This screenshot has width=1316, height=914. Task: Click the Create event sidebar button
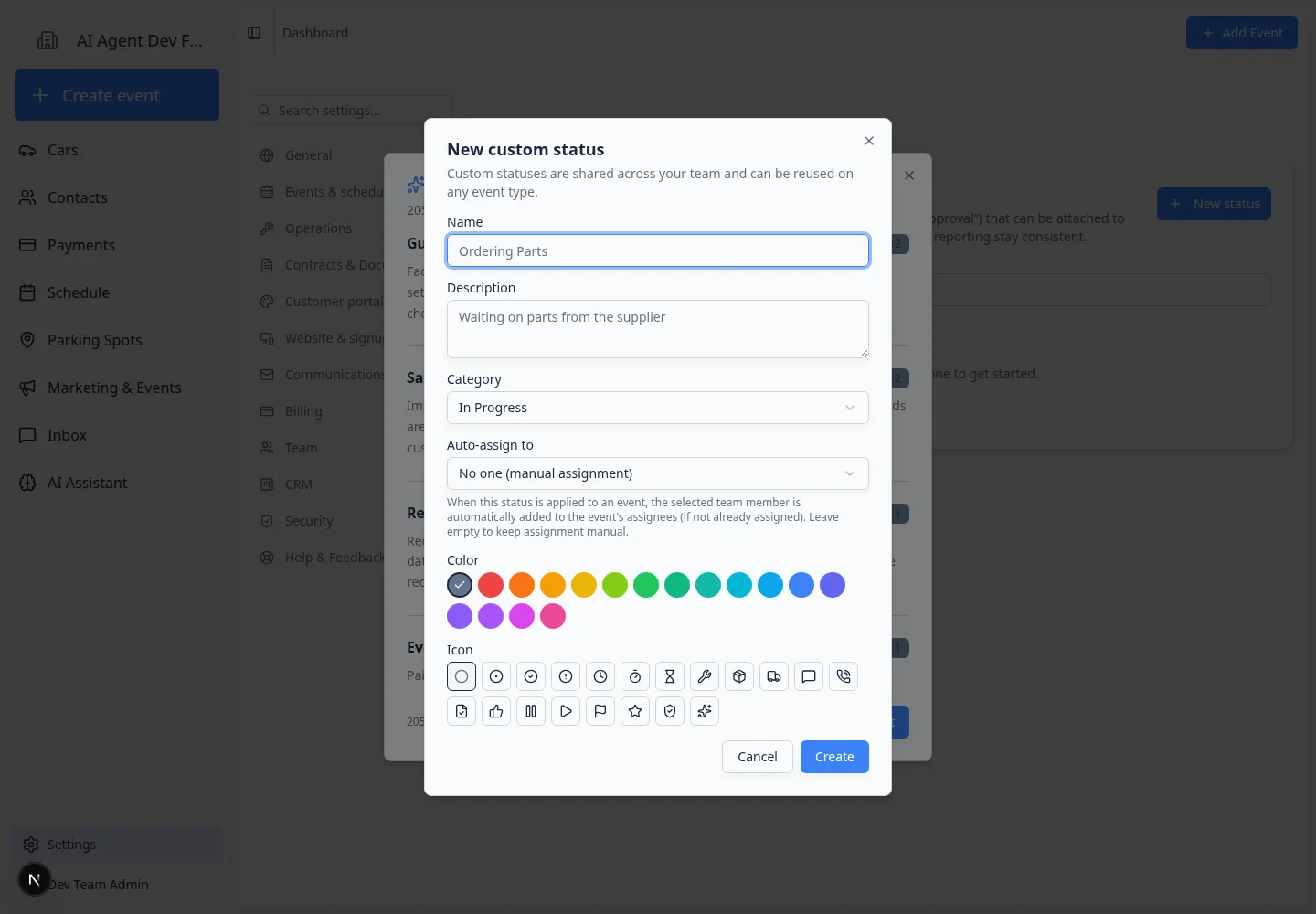point(117,95)
